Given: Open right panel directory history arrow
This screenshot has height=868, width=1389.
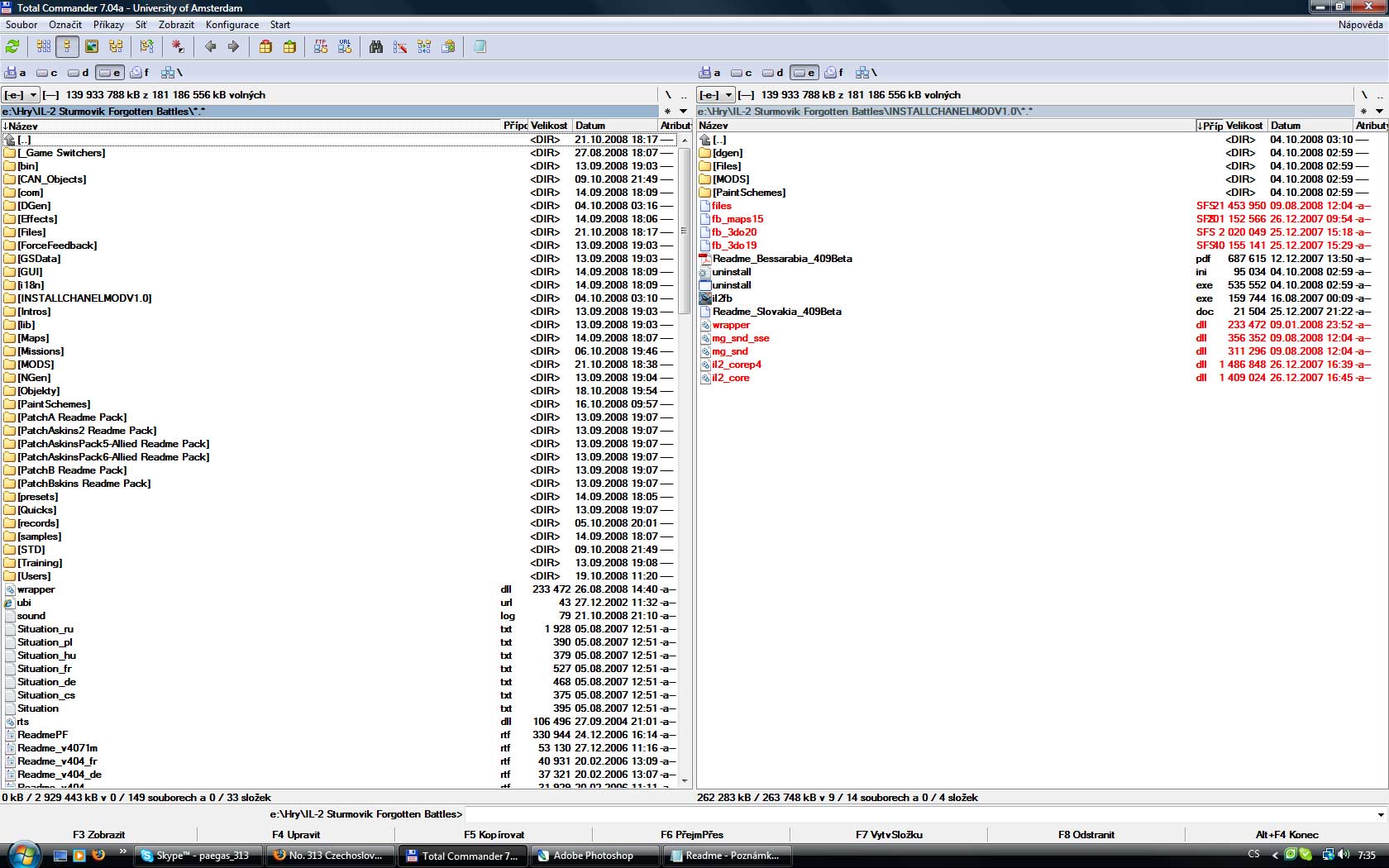Looking at the screenshot, I should coord(1379,111).
